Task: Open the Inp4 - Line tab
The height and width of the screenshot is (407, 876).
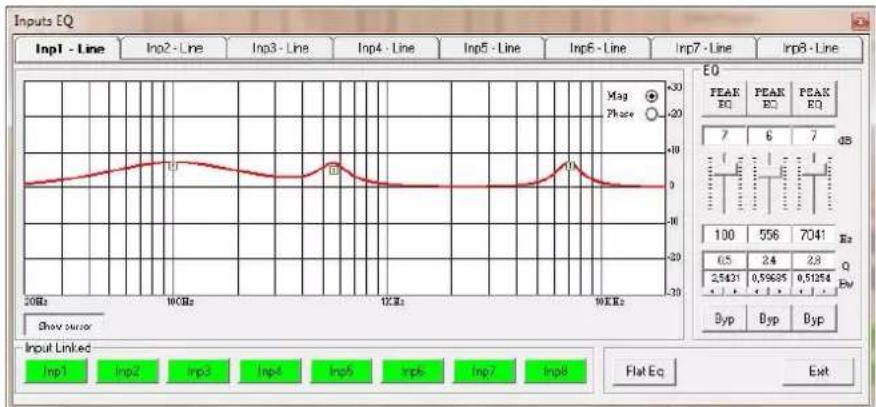Action: pos(386,49)
